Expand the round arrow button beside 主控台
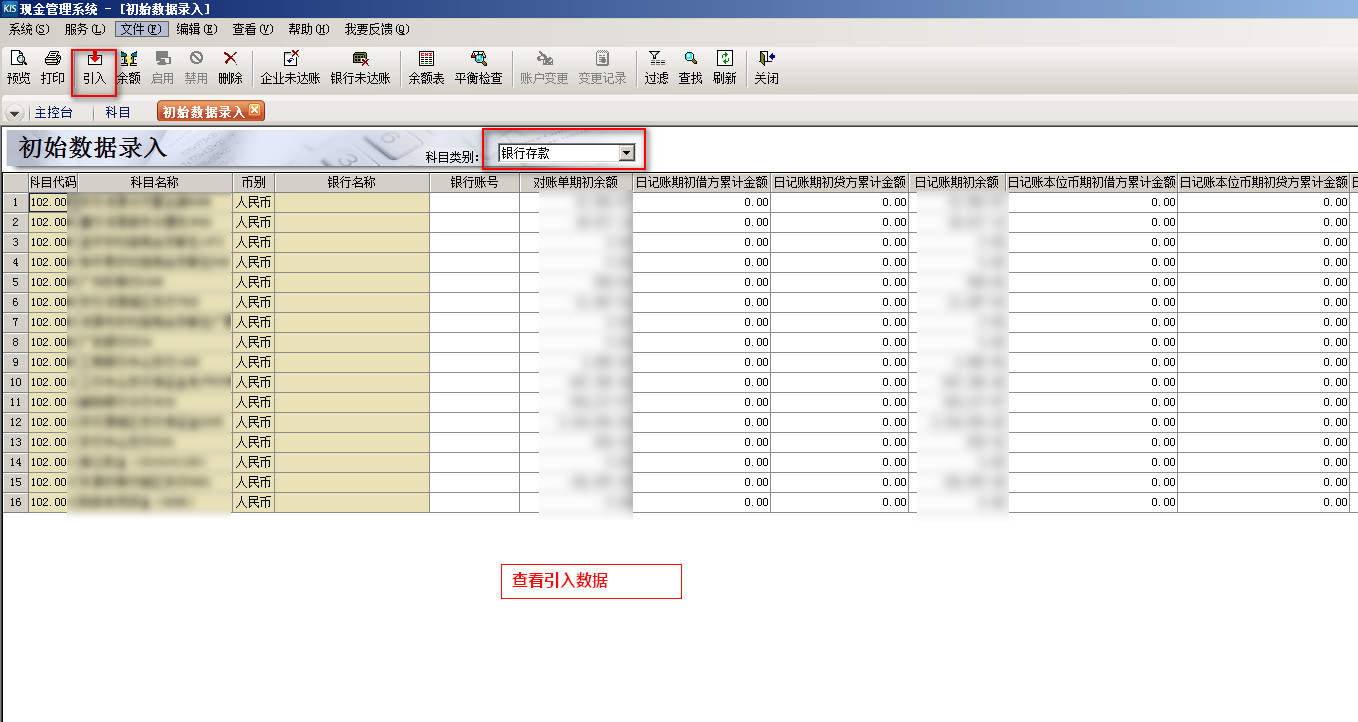The width and height of the screenshot is (1358, 722). click(x=14, y=113)
